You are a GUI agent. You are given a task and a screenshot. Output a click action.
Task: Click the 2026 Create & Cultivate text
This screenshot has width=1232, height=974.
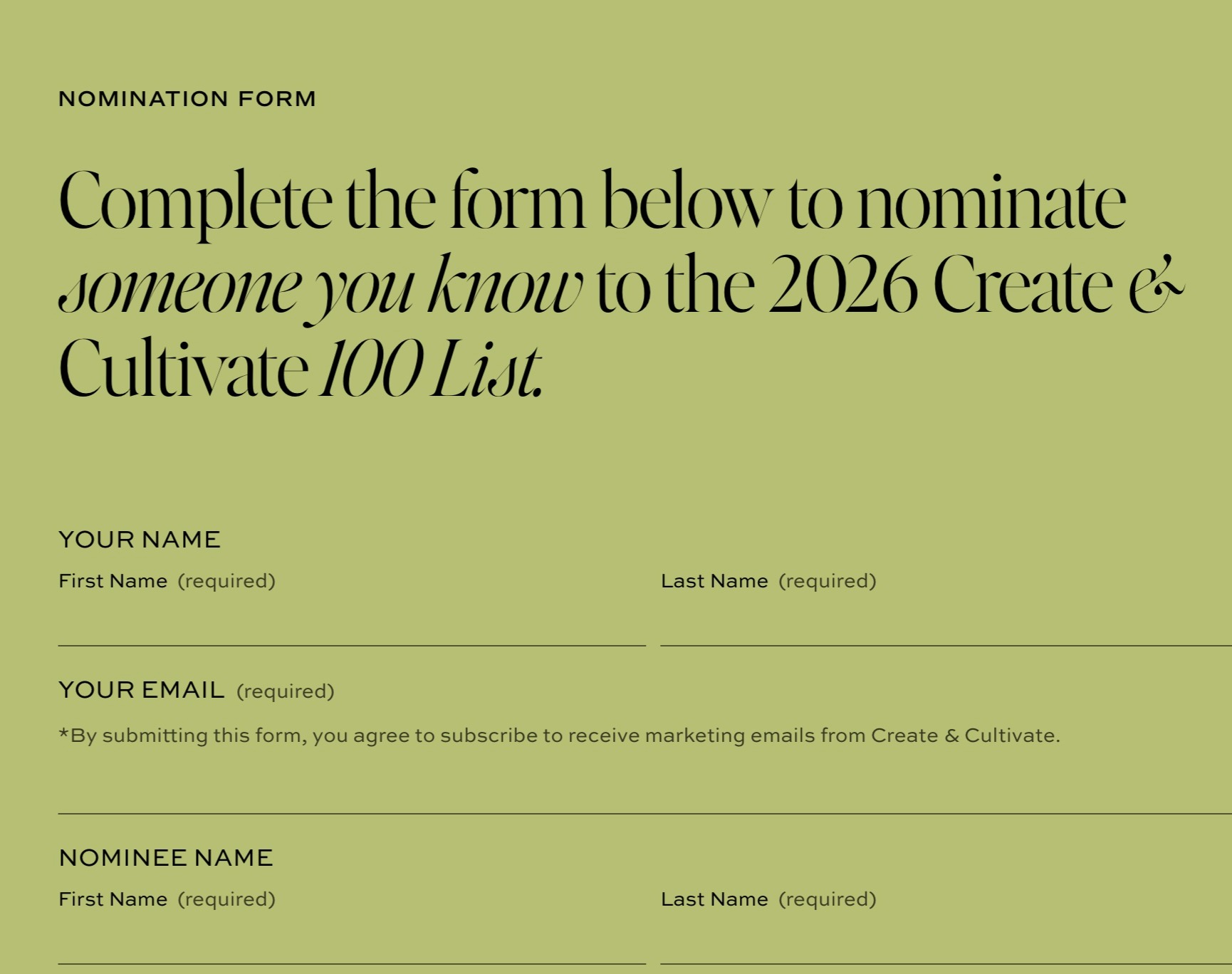tap(961, 285)
